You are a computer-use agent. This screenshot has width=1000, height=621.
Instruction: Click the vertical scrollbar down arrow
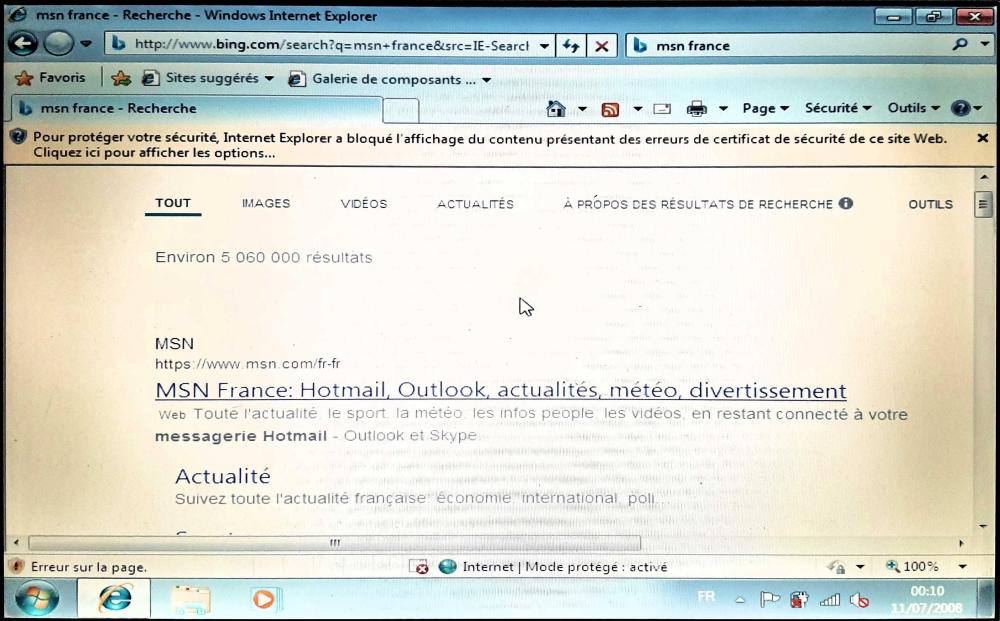pos(983,527)
